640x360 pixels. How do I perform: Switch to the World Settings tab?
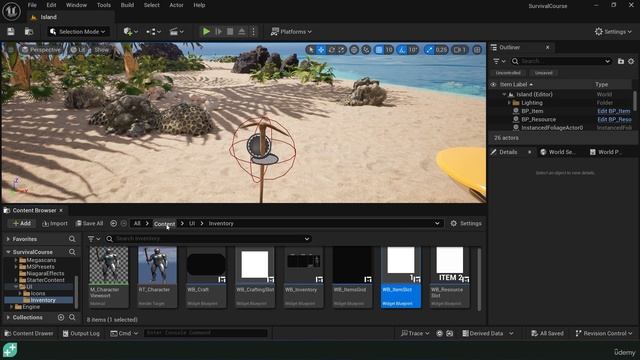558,152
